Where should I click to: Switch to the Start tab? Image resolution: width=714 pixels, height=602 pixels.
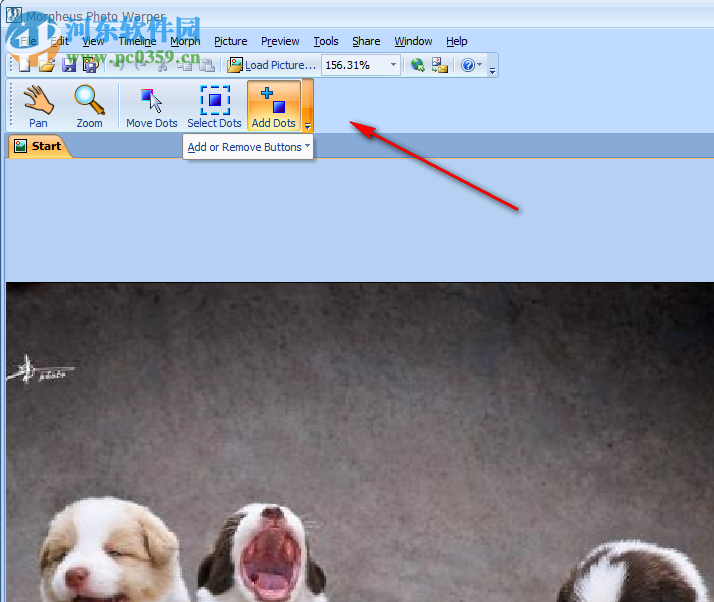[39, 146]
